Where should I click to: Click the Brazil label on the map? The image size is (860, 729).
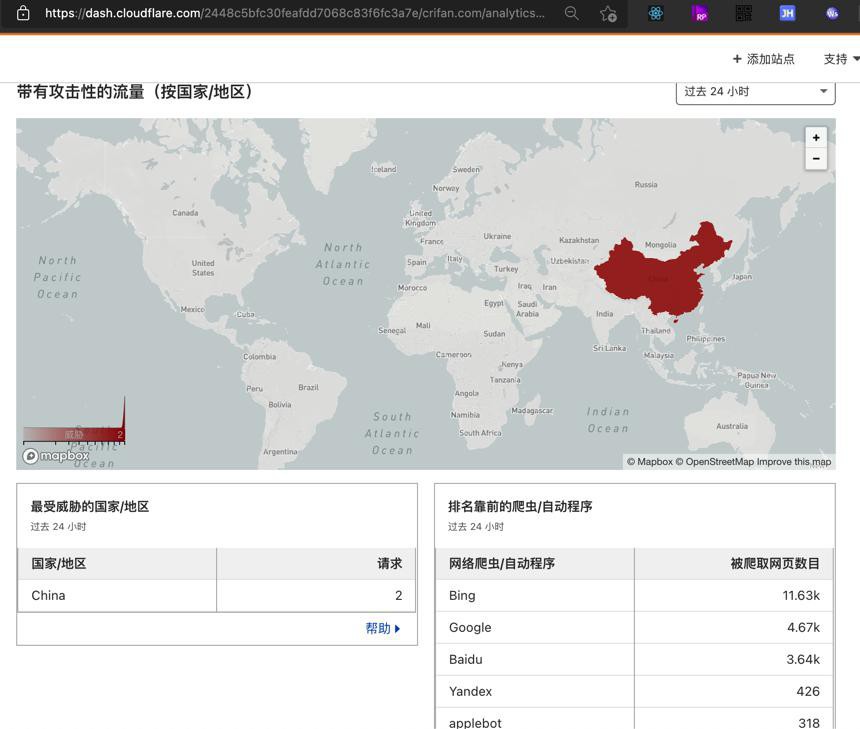click(309, 387)
